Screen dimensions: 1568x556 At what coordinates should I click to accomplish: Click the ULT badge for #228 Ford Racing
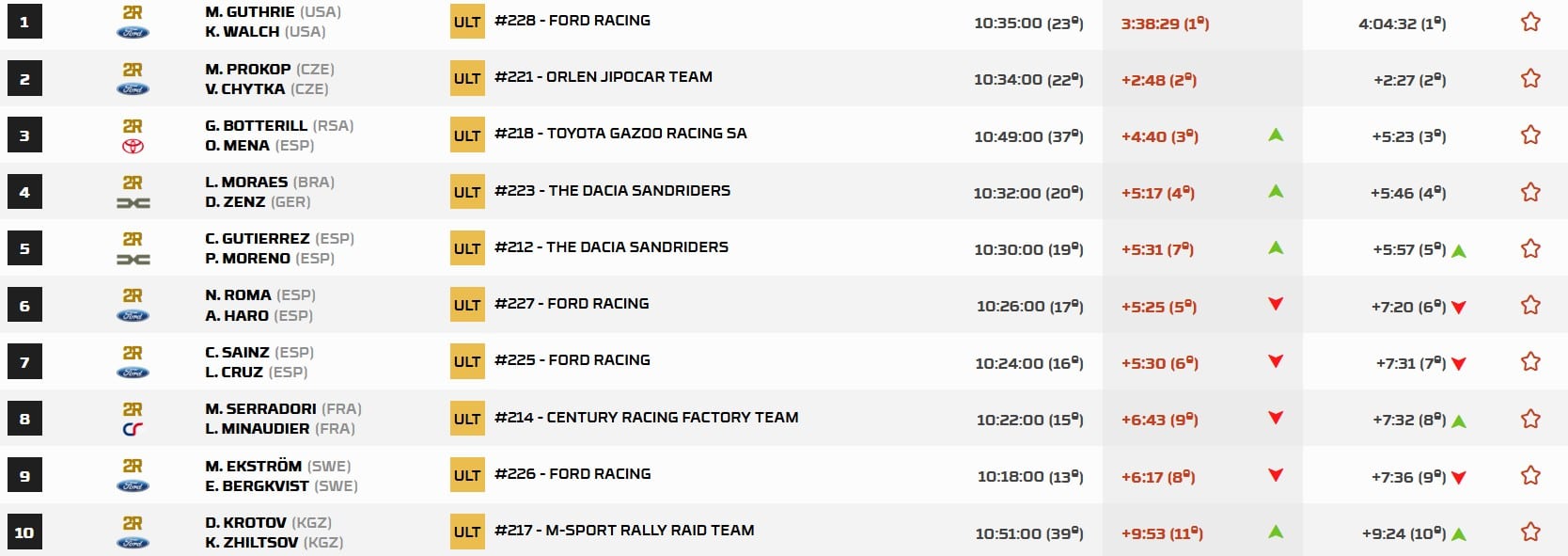pyautogui.click(x=467, y=22)
